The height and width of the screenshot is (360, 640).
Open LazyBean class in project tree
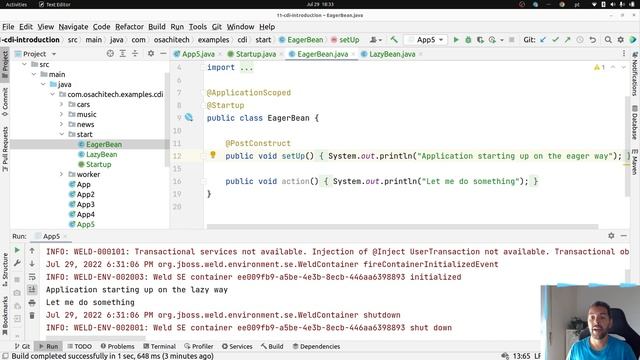pyautogui.click(x=102, y=154)
